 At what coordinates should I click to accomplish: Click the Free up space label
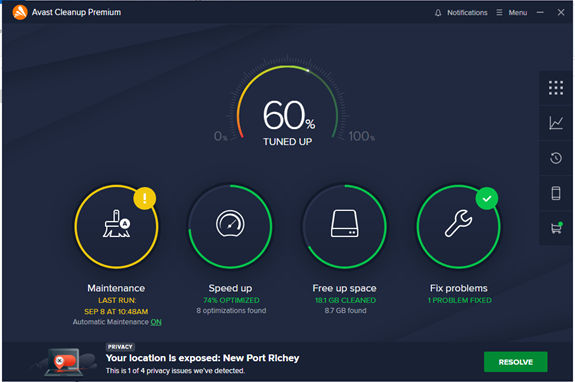[344, 288]
